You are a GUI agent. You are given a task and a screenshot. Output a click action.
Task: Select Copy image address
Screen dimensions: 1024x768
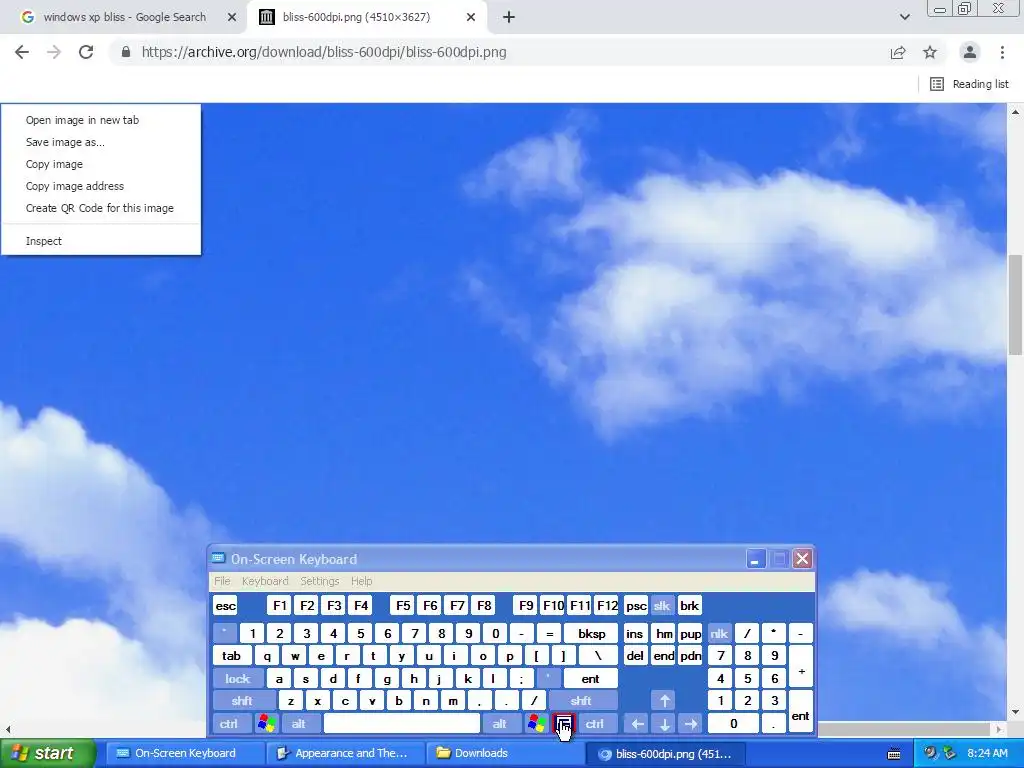click(x=101, y=186)
